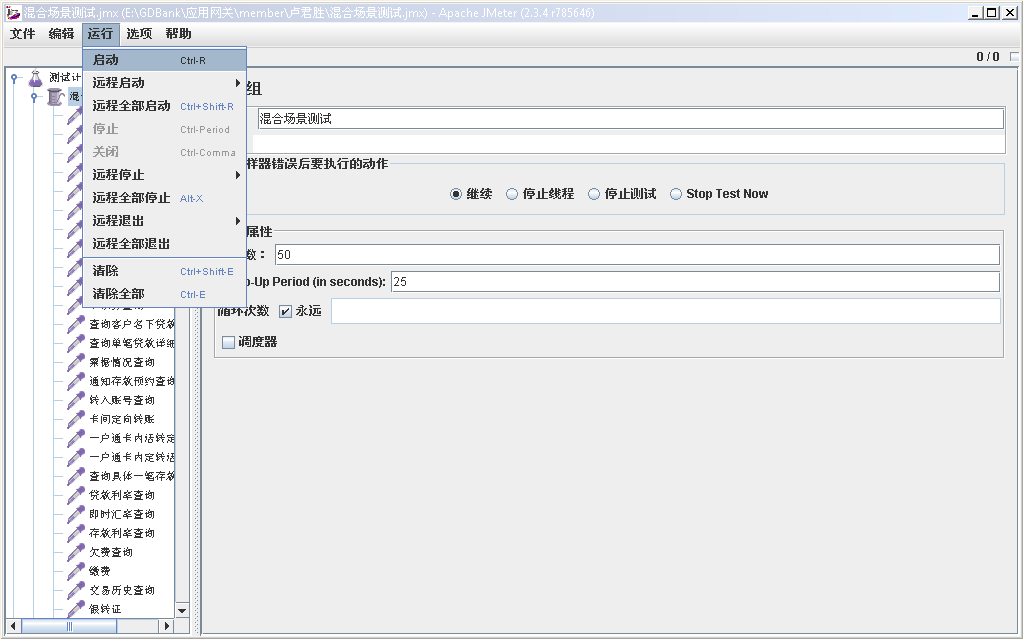
Task: Click the horizontal scrollbar thumb of tree
Action: point(69,626)
